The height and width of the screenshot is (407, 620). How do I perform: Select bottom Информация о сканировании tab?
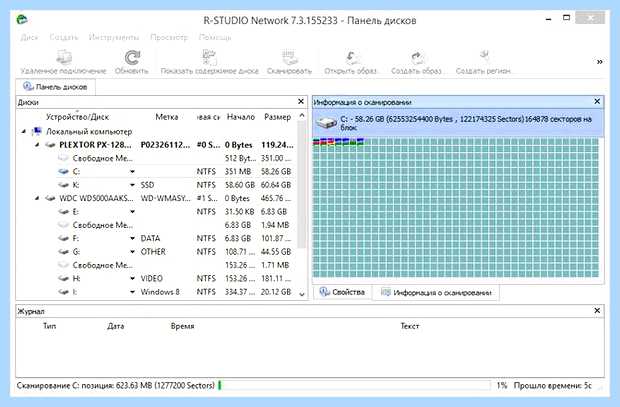coord(436,293)
